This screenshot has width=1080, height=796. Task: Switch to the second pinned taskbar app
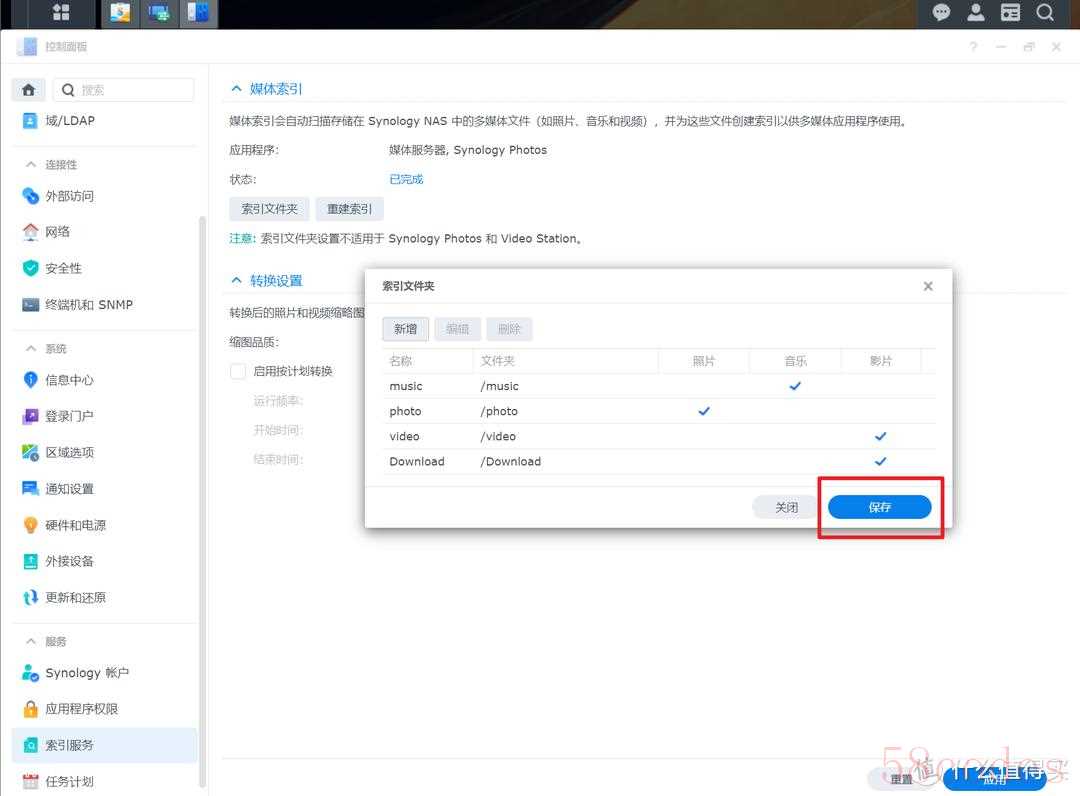coord(159,13)
